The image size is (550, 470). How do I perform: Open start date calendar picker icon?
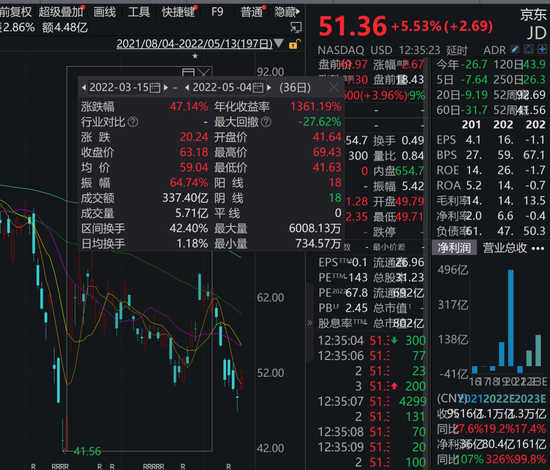click(x=155, y=87)
